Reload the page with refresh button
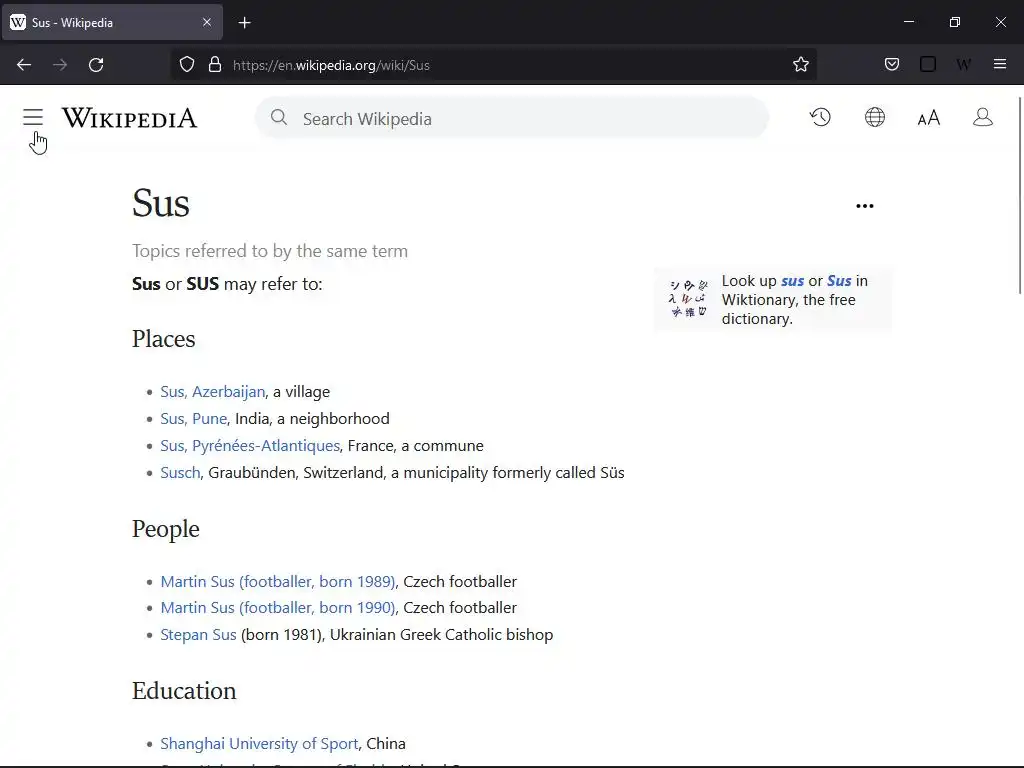The image size is (1024, 768). pyautogui.click(x=96, y=65)
